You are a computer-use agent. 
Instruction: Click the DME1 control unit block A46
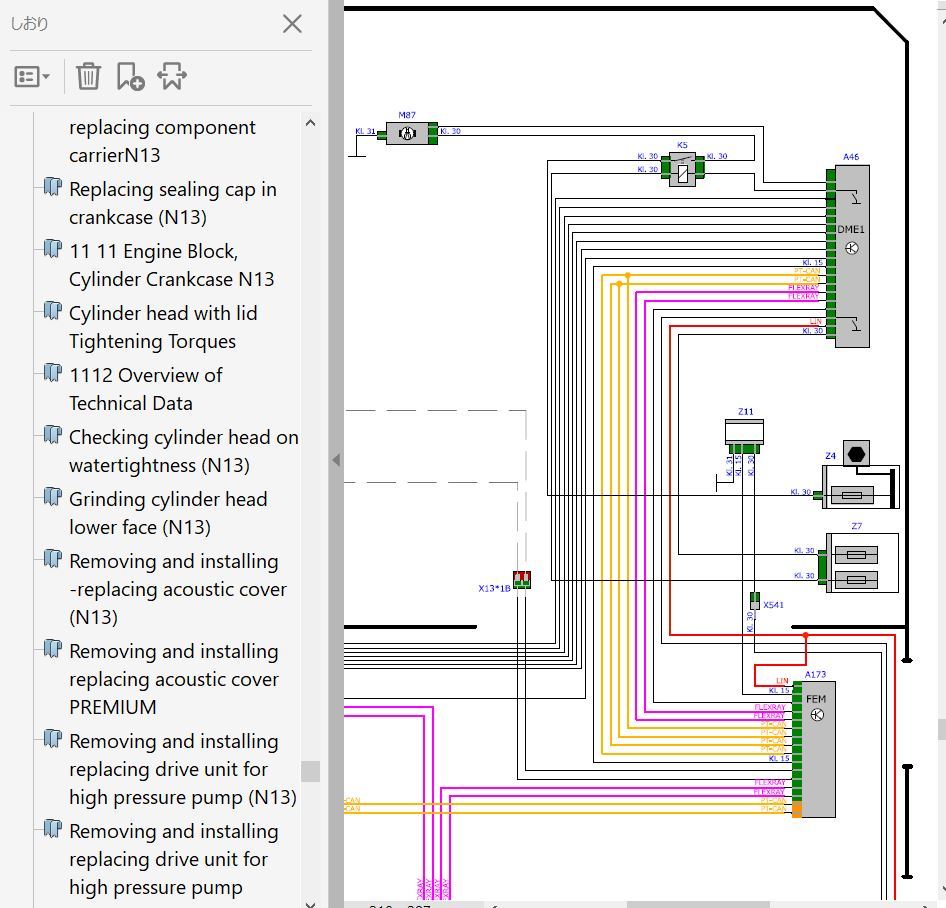pos(851,256)
